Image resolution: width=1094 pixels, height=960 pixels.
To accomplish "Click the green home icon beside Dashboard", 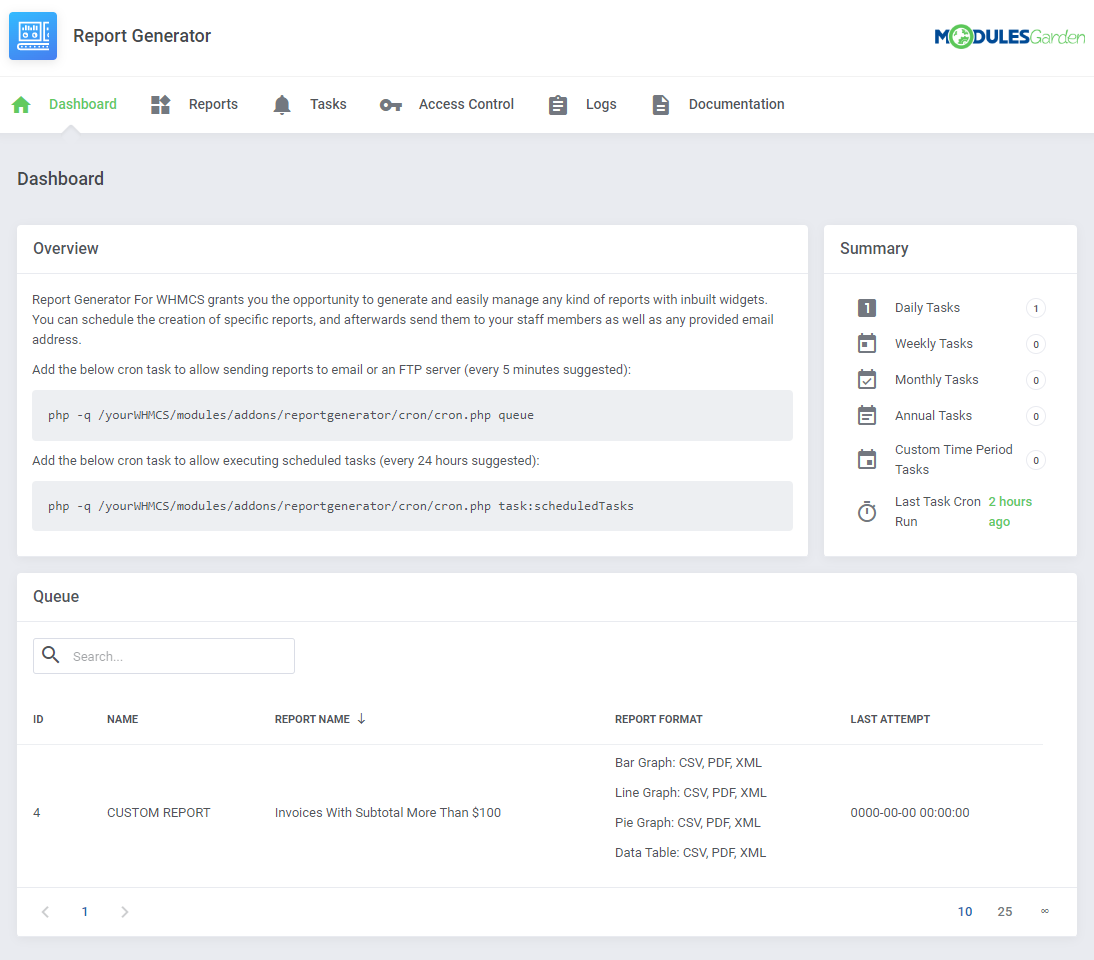I will click(21, 105).
